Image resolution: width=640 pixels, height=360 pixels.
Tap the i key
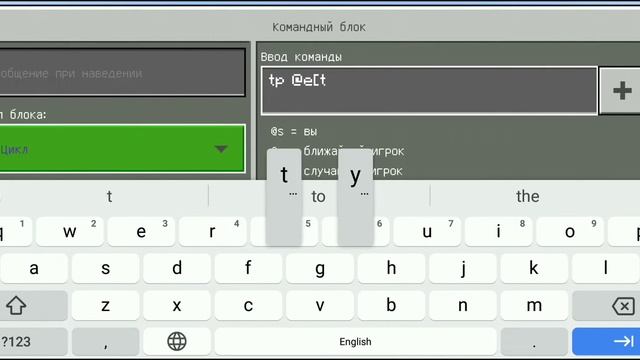coord(498,231)
